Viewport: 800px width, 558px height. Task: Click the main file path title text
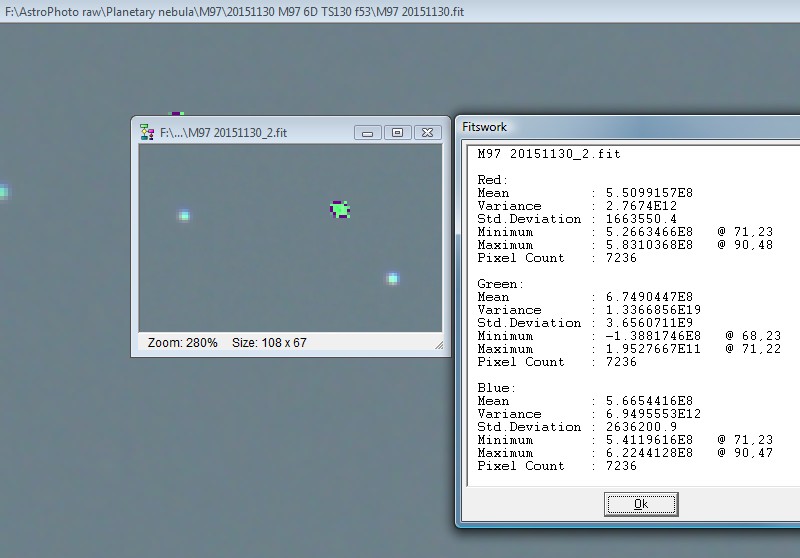click(x=235, y=11)
